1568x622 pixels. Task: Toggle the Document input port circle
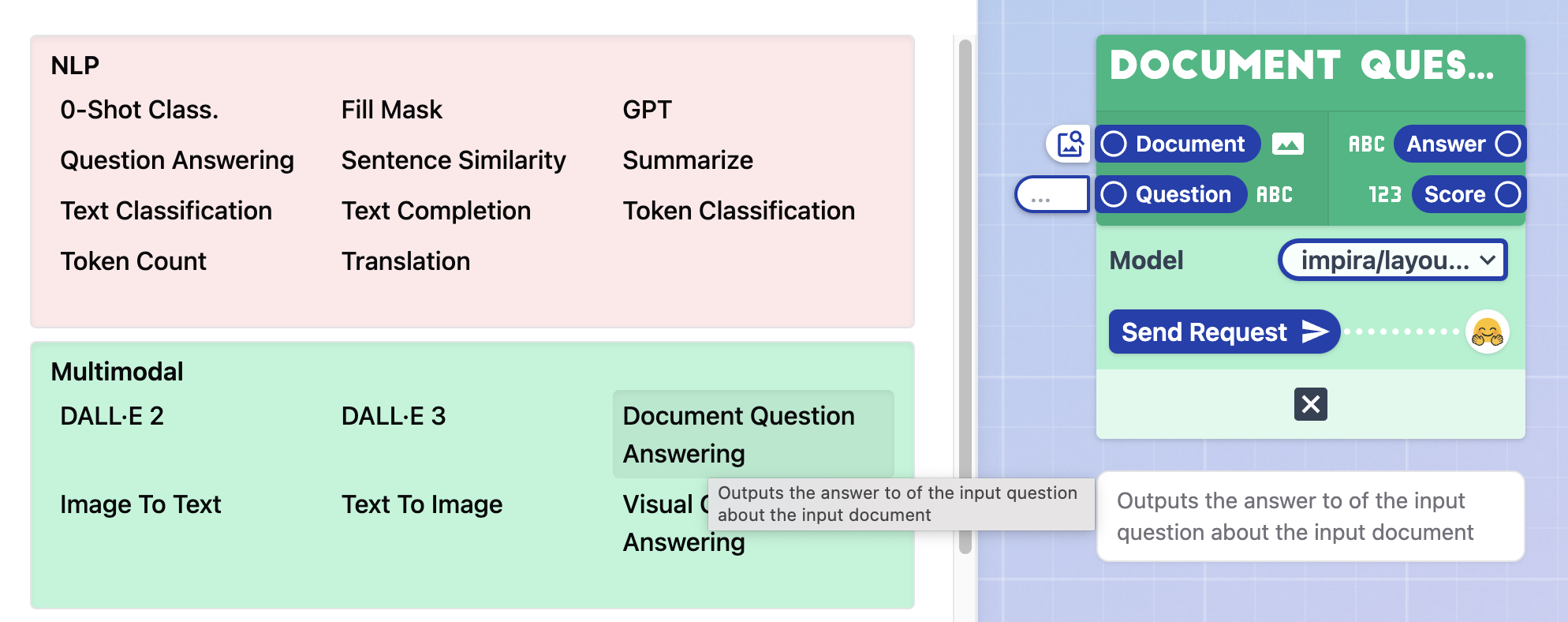tap(1114, 144)
